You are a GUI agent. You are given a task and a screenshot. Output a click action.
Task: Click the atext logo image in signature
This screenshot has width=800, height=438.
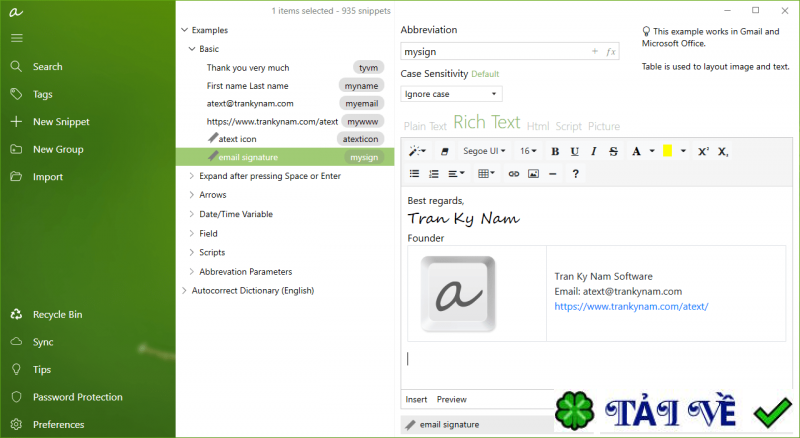[x=458, y=294]
